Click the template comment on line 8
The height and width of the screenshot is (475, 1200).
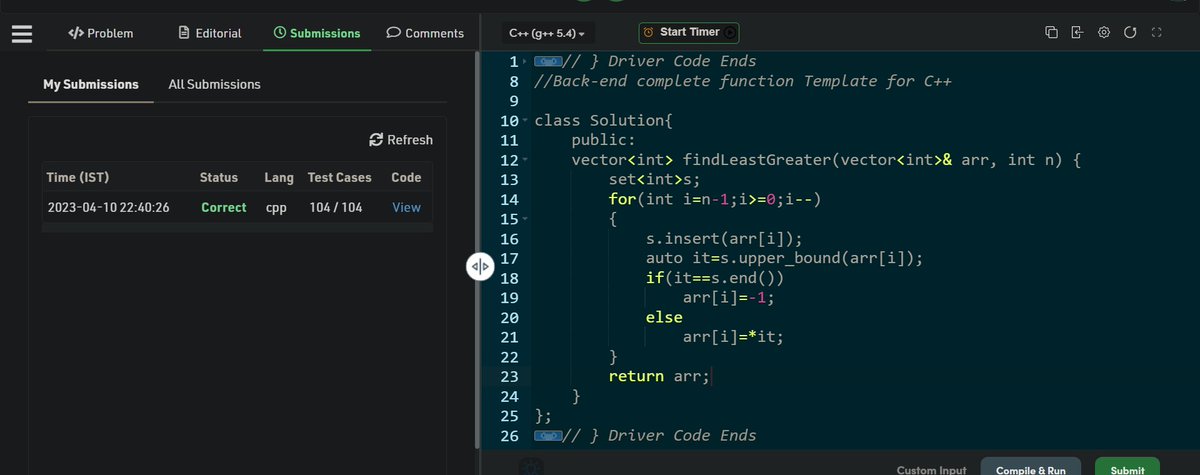[x=742, y=82]
